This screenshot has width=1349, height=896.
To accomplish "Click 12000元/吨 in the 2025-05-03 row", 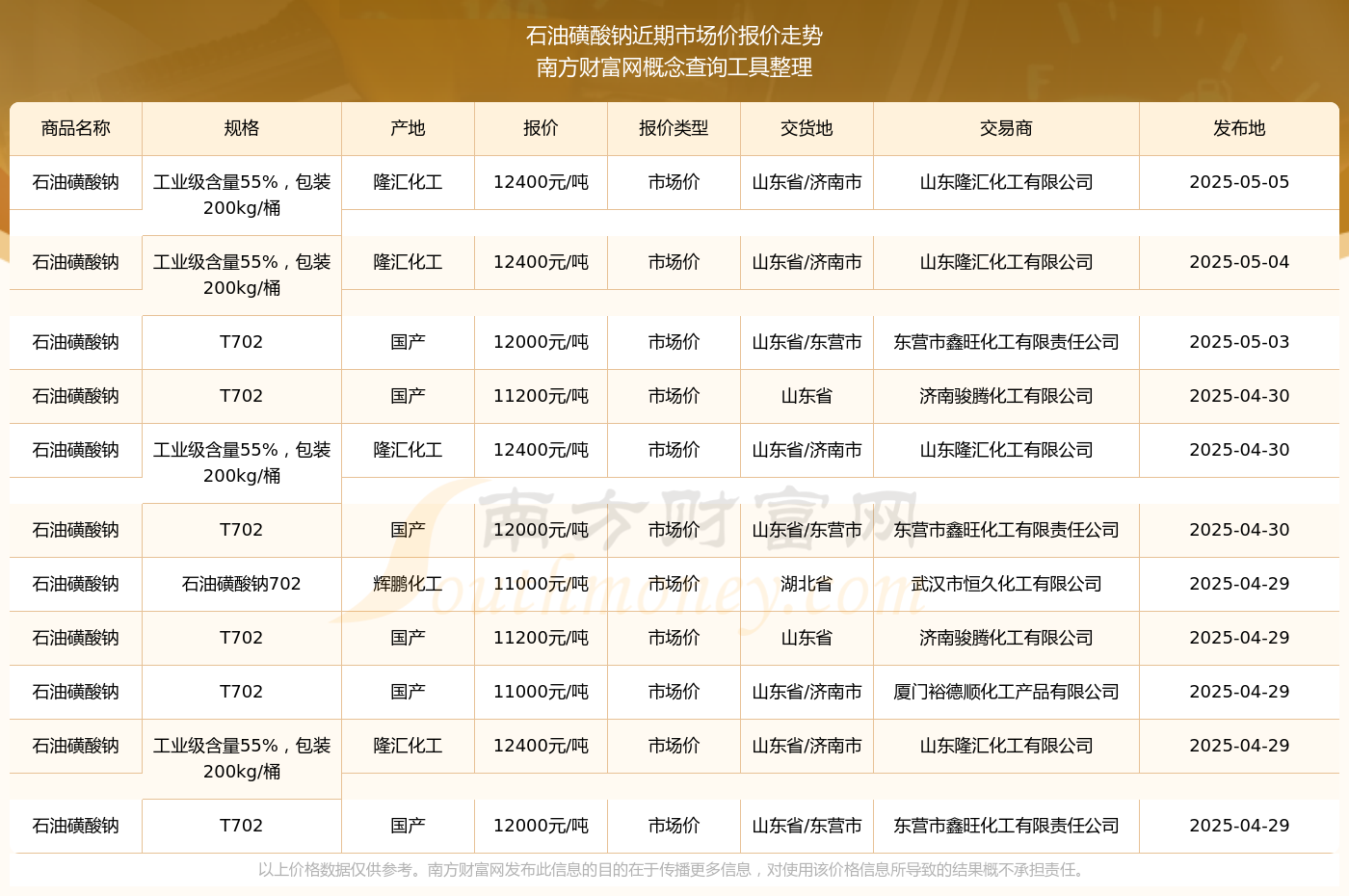I will pos(541,342).
